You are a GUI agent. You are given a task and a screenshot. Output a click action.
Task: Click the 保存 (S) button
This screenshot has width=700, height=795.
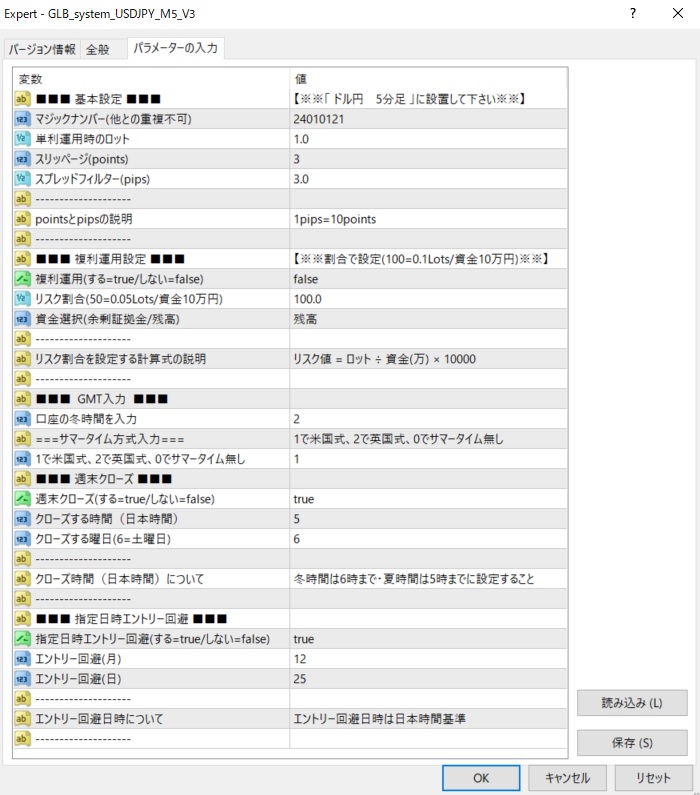point(632,743)
